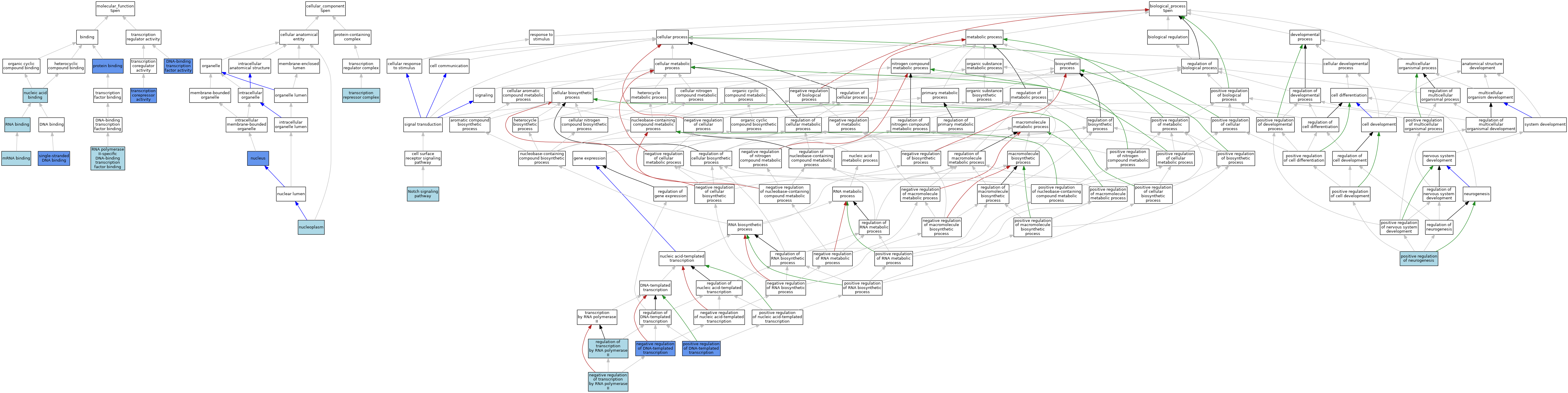The width and height of the screenshot is (1568, 393).
Task: Click the 'protein-containing complex' node
Action: click(x=352, y=37)
